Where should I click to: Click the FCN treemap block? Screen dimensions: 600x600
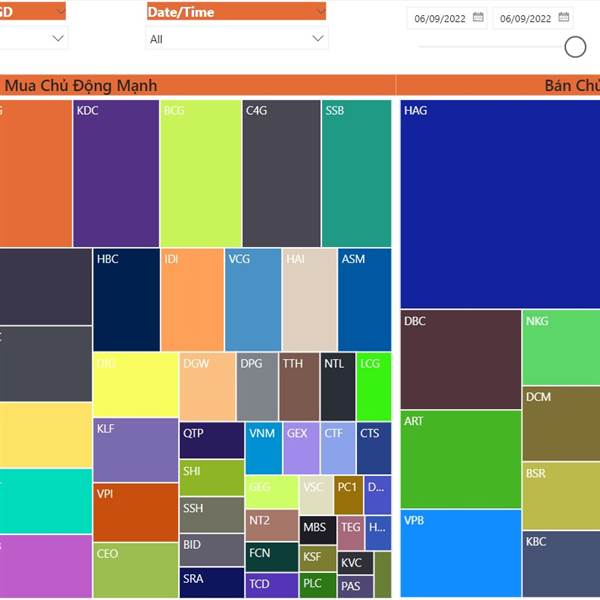coord(272,557)
